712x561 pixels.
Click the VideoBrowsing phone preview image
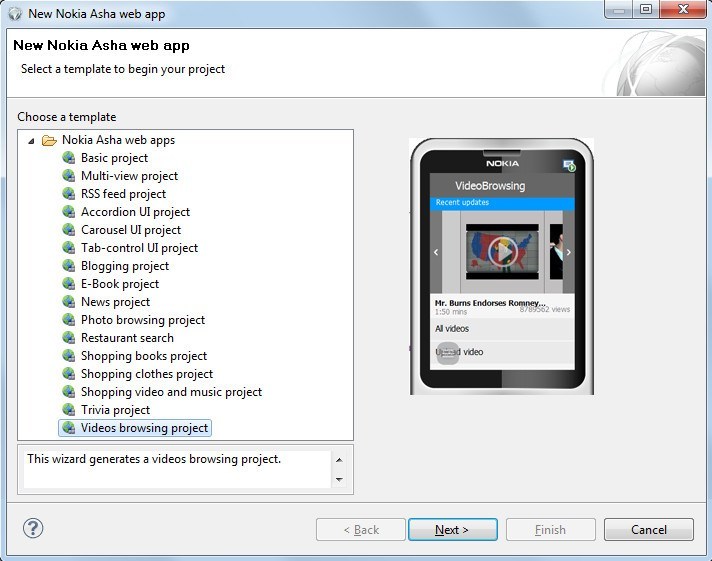pyautogui.click(x=502, y=267)
